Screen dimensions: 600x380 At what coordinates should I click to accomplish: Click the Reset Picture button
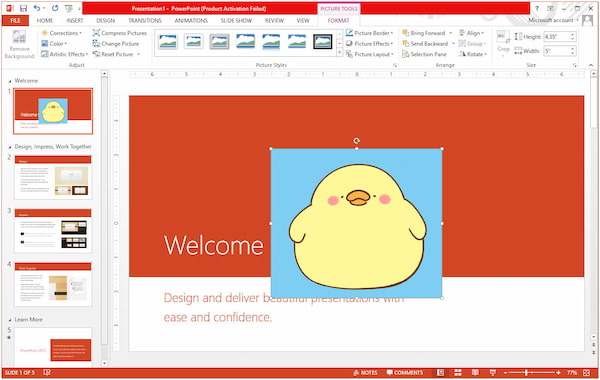point(113,54)
